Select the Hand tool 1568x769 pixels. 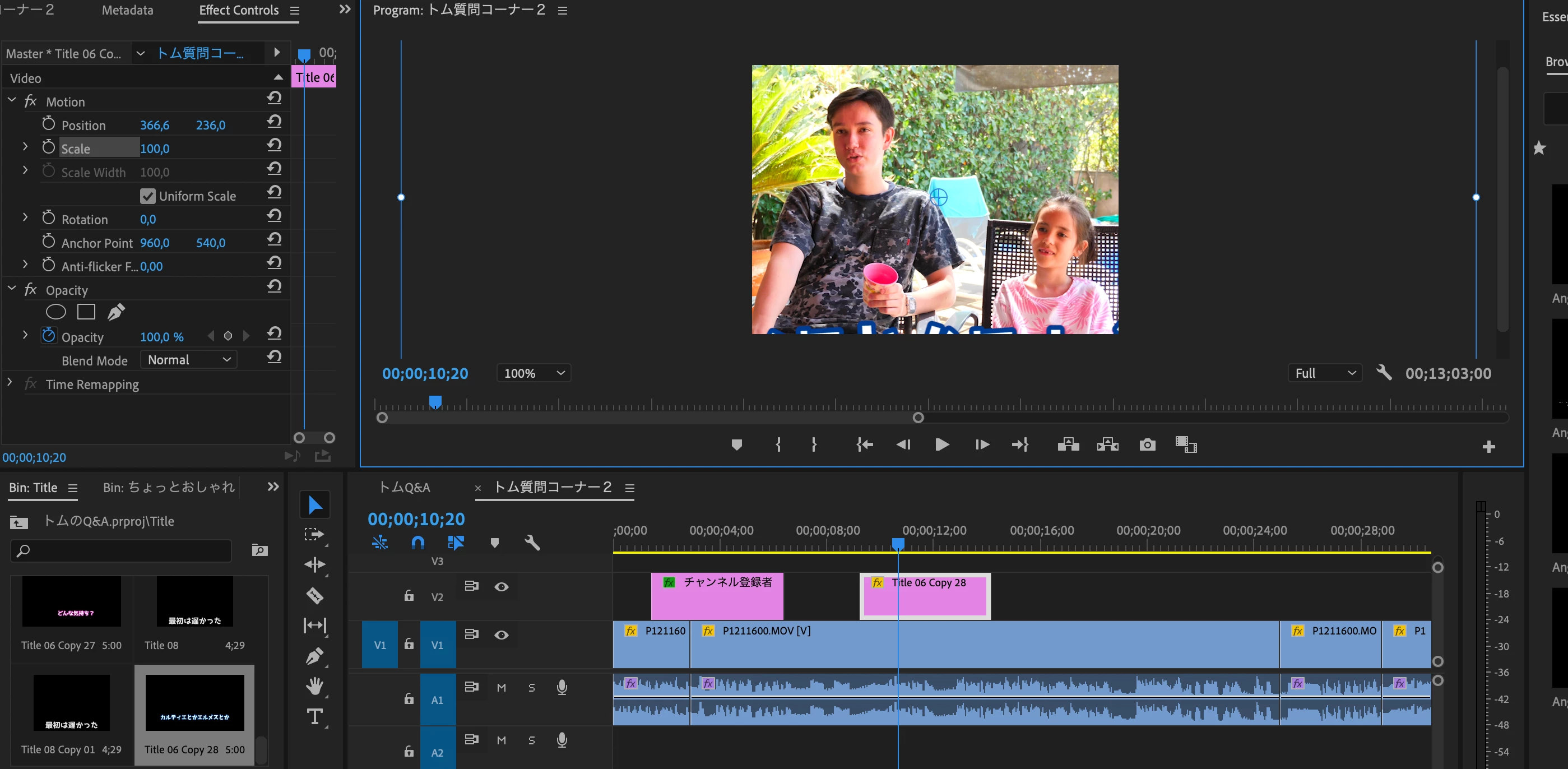[x=315, y=686]
